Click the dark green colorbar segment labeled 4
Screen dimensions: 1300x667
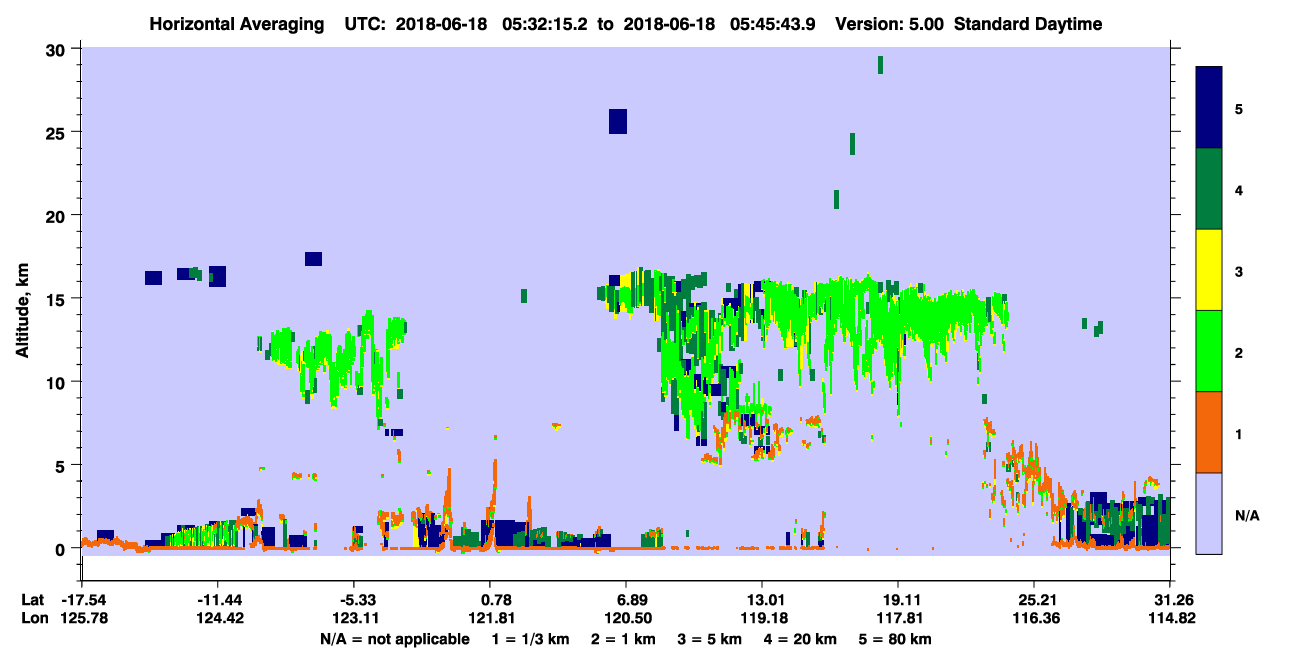pos(1209,189)
